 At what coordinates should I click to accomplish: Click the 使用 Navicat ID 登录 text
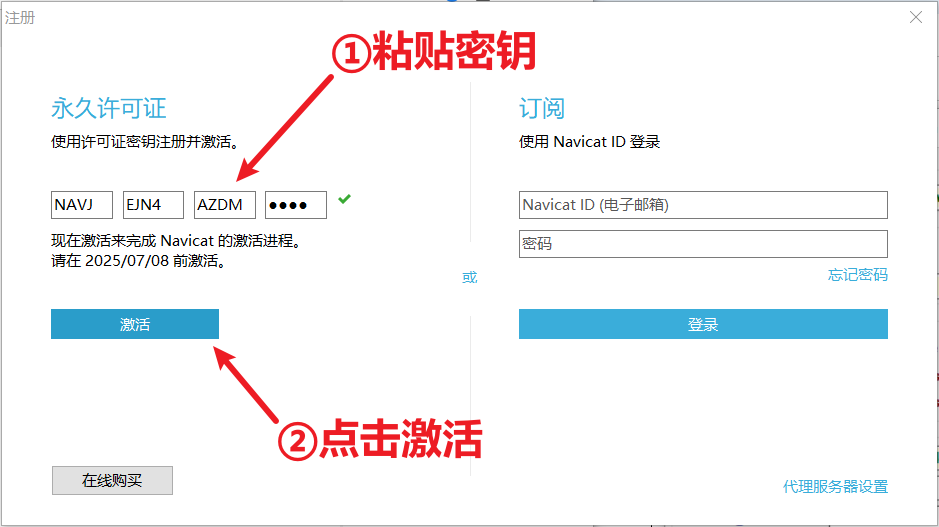(589, 142)
